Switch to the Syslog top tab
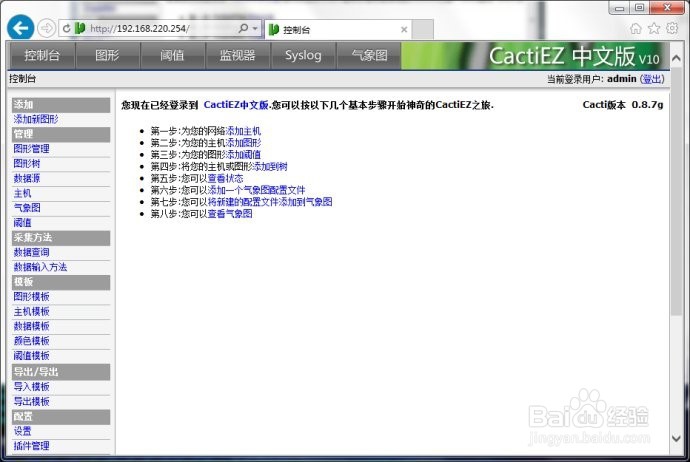The height and width of the screenshot is (462, 690). pyautogui.click(x=303, y=55)
